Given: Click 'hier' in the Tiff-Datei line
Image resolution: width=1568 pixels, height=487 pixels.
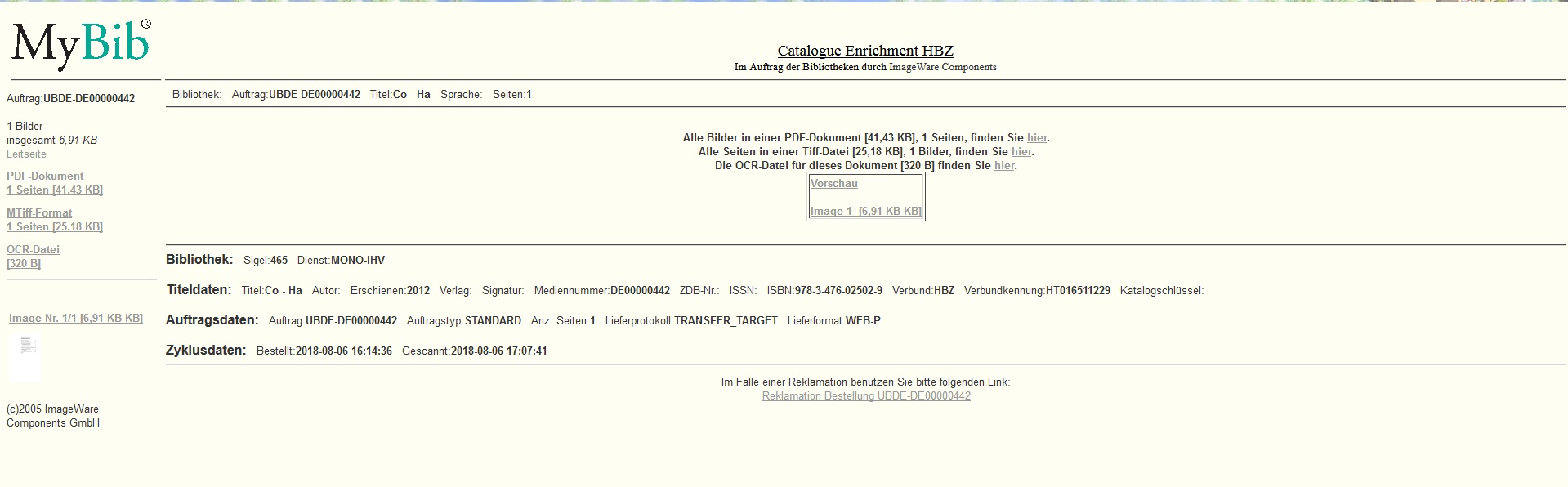Looking at the screenshot, I should (x=1021, y=152).
